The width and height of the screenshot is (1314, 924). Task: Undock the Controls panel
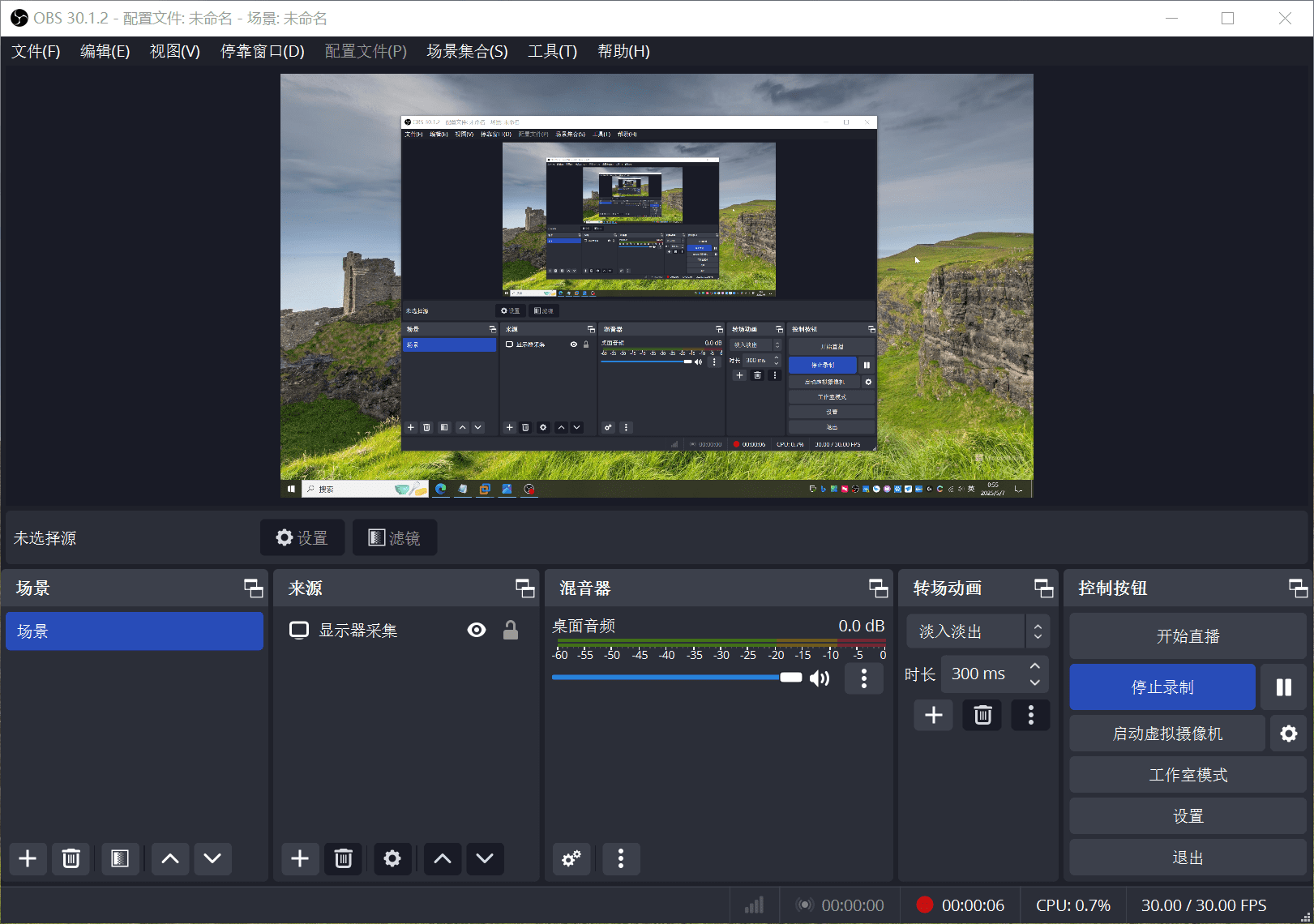coord(1299,588)
